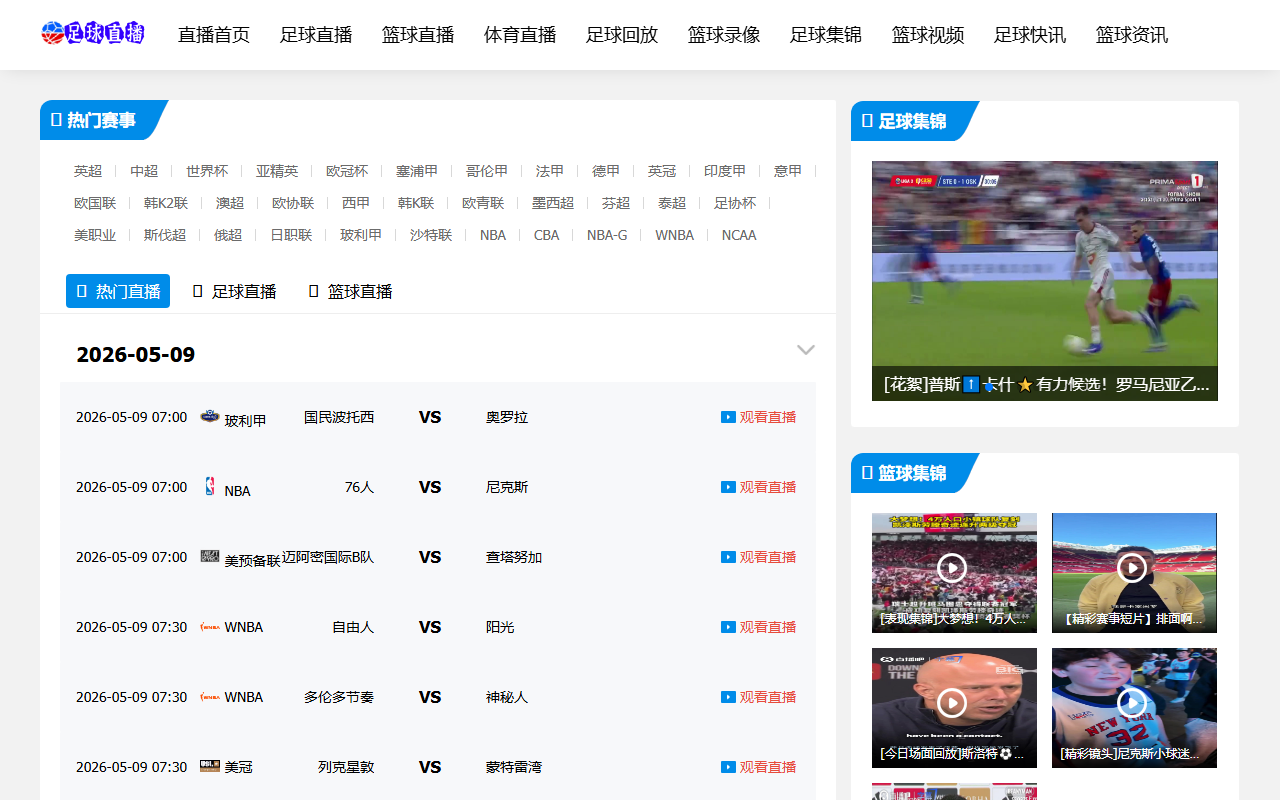This screenshot has height=800, width=1280.
Task: Select the 意甲 league link
Action: point(788,171)
